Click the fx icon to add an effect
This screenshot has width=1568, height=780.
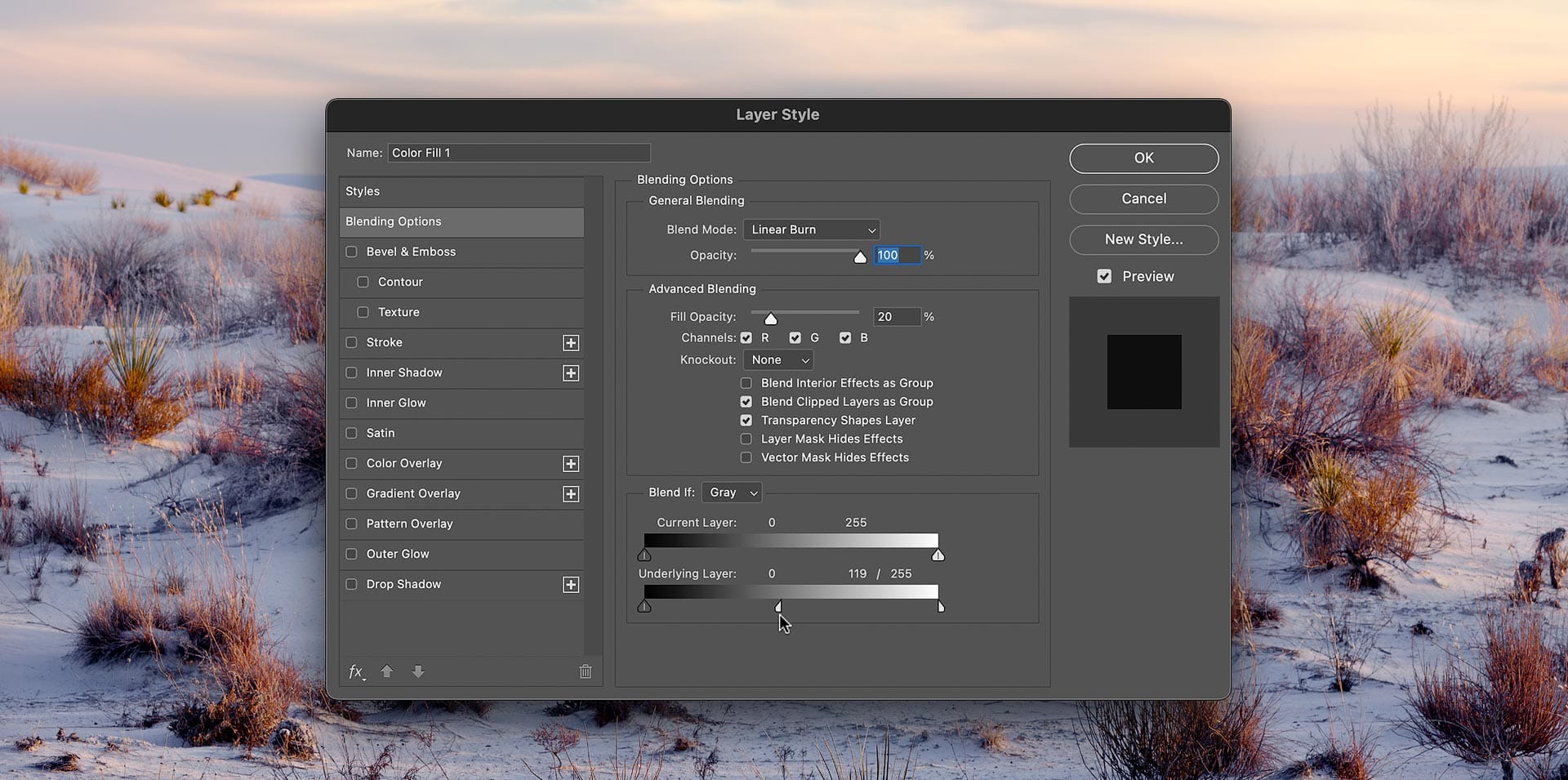[356, 671]
